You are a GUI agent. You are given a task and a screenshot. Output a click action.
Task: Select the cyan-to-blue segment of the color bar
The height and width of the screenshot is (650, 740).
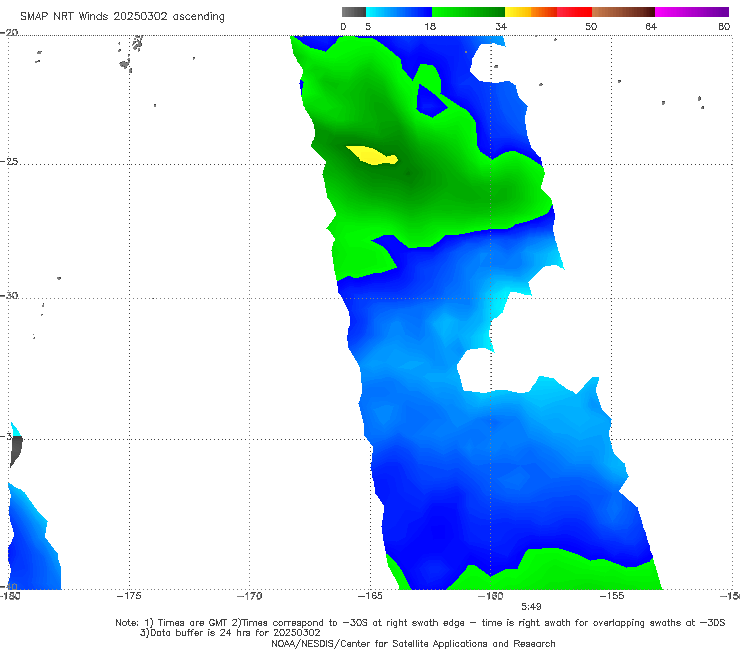click(x=399, y=12)
